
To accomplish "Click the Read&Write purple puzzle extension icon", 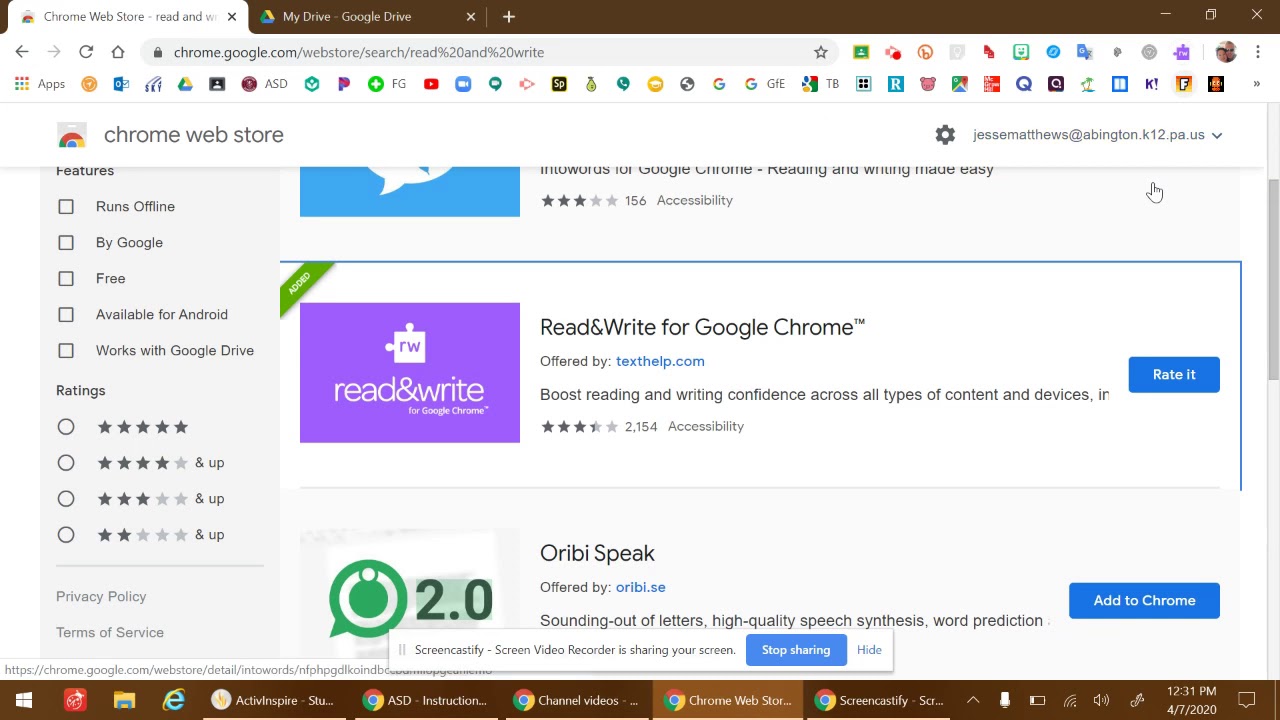I will [1183, 52].
